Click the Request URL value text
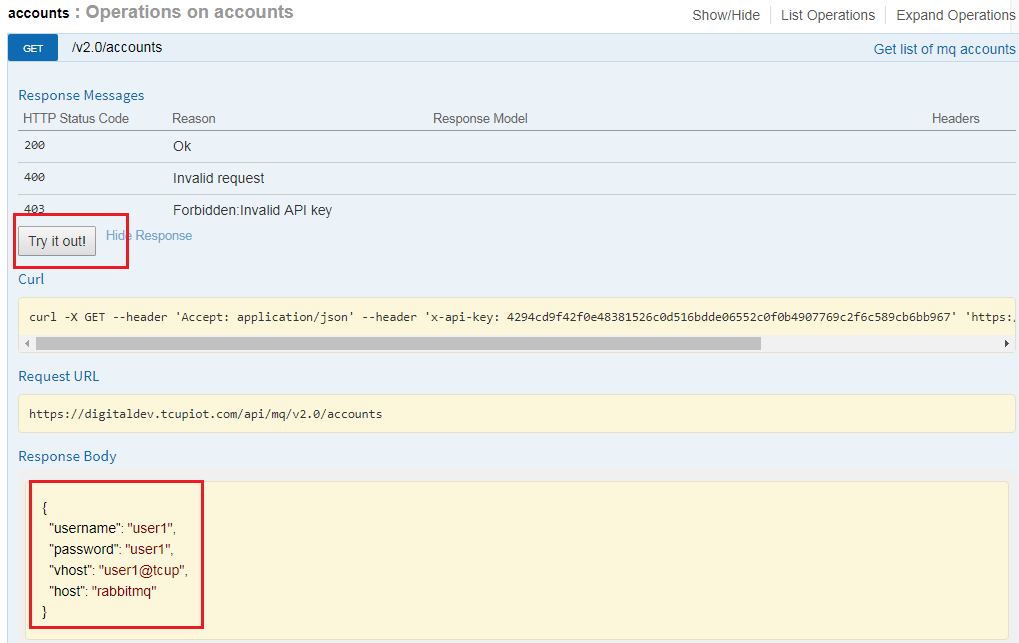 click(x=205, y=414)
